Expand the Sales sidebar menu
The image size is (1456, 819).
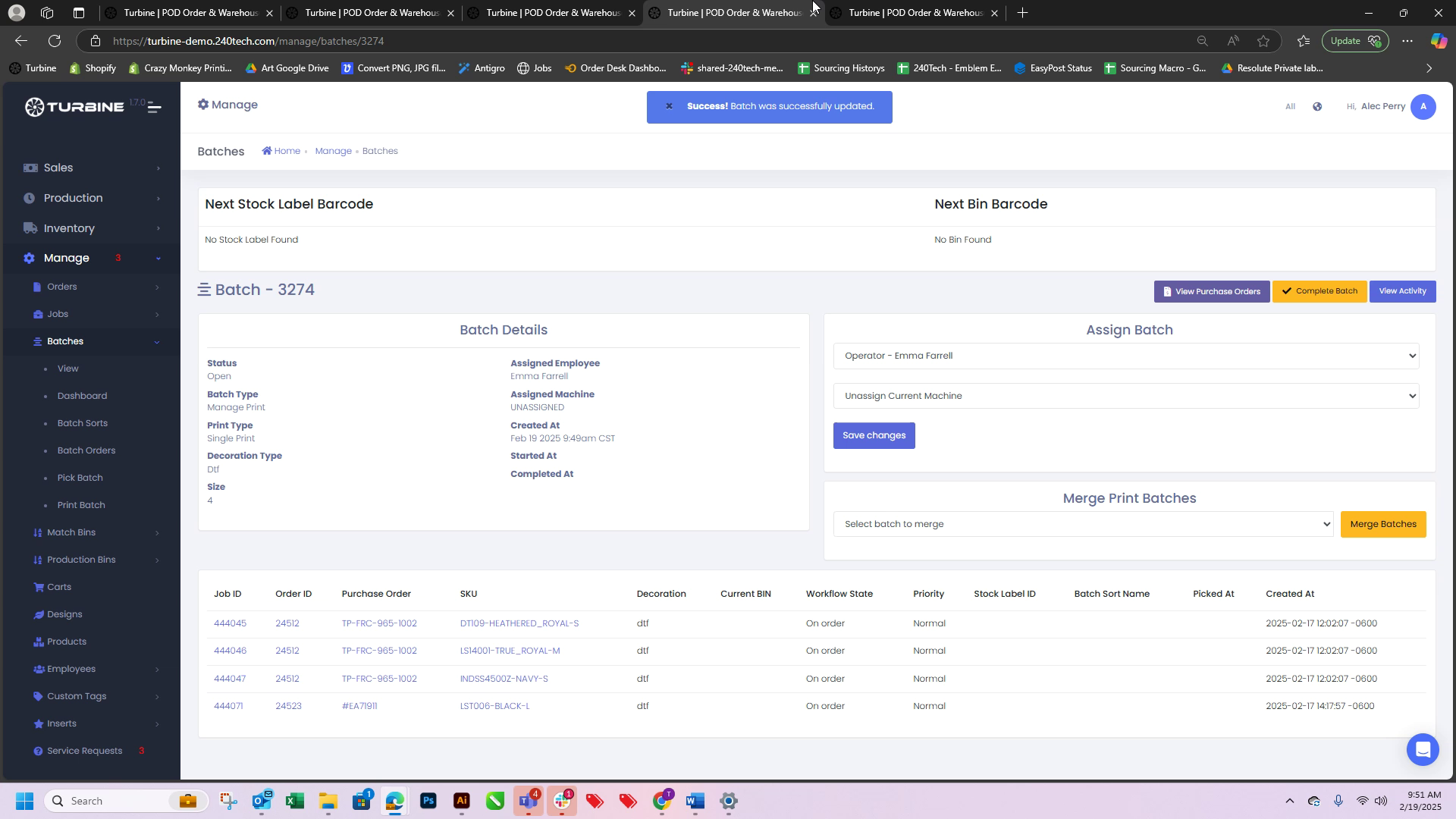(x=58, y=168)
